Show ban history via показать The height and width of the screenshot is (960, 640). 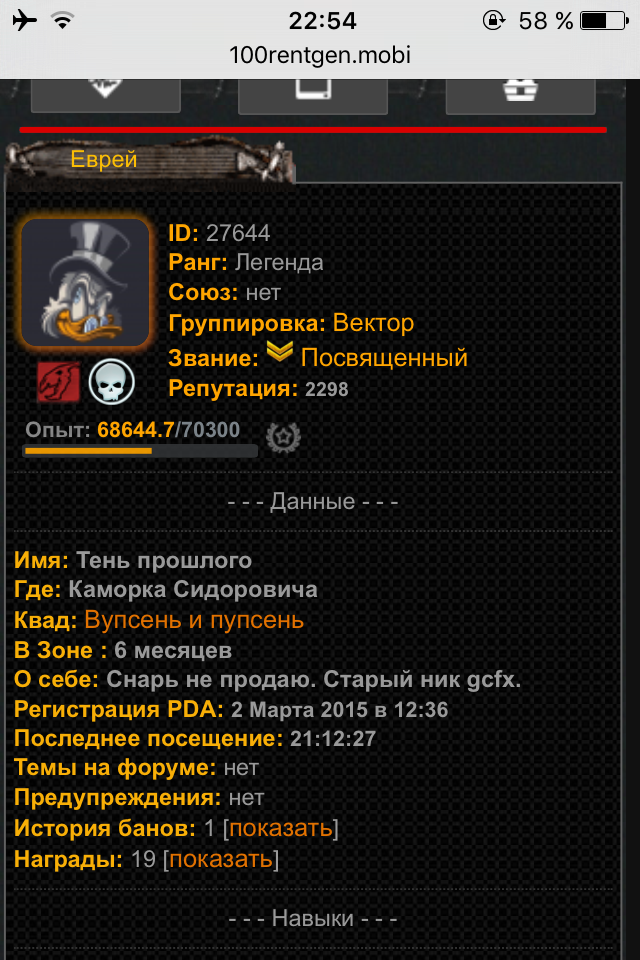281,828
